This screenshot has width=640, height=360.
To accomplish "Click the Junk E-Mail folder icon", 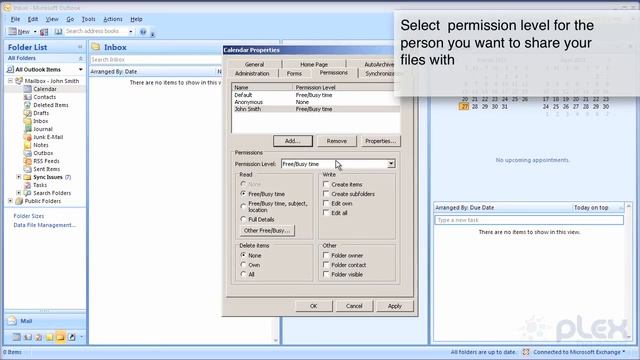I will click(x=27, y=137).
